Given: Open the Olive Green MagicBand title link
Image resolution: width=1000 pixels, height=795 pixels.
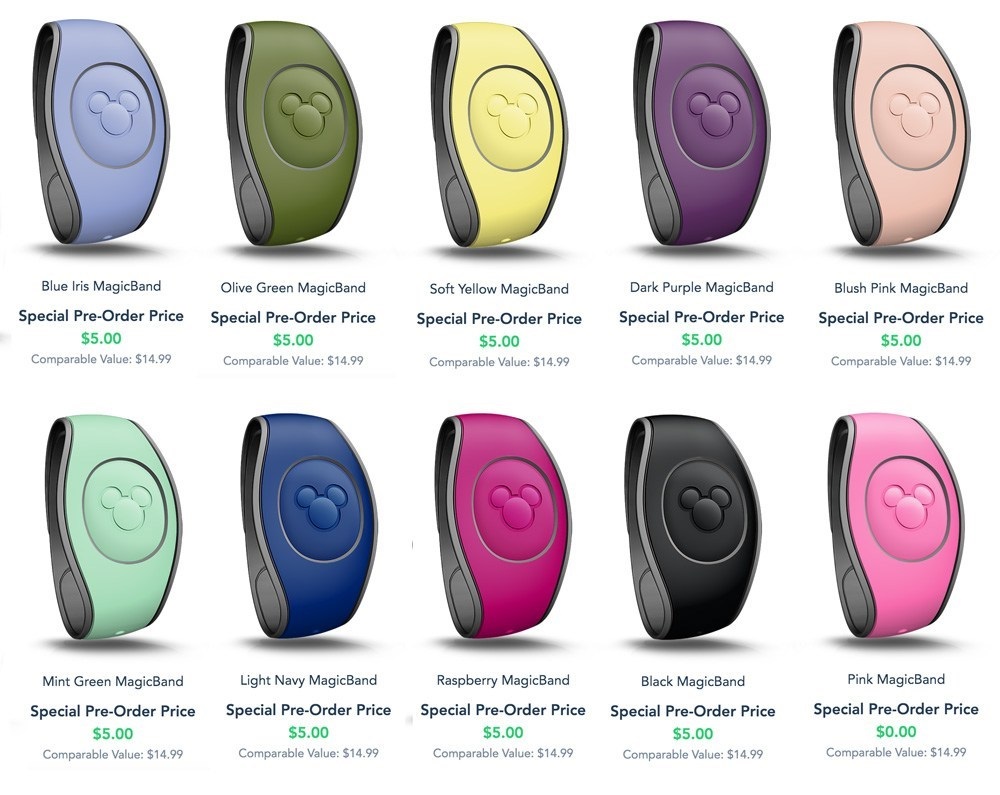Looking at the screenshot, I should (x=293, y=288).
